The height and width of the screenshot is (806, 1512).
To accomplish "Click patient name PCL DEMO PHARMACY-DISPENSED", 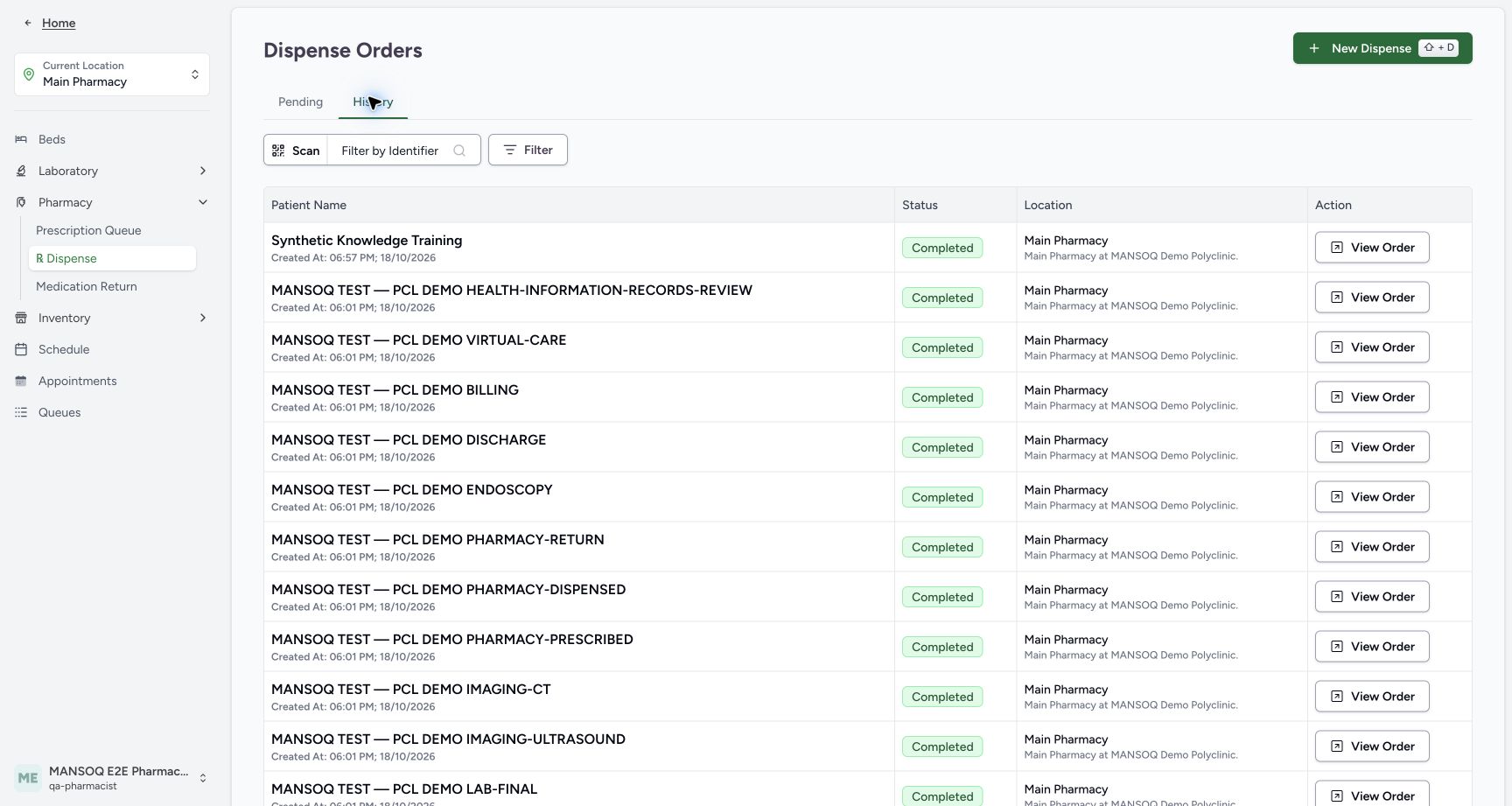I will [448, 590].
